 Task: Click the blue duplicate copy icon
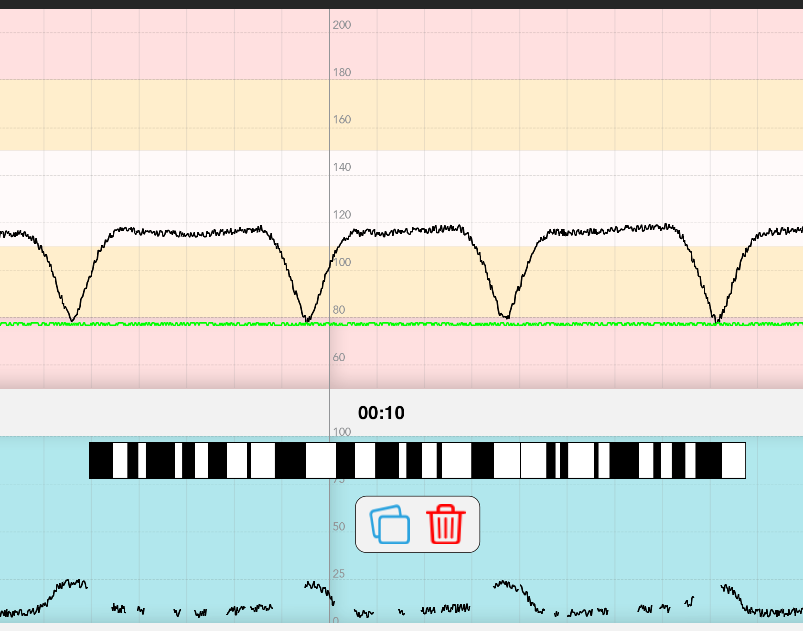[x=390, y=524]
